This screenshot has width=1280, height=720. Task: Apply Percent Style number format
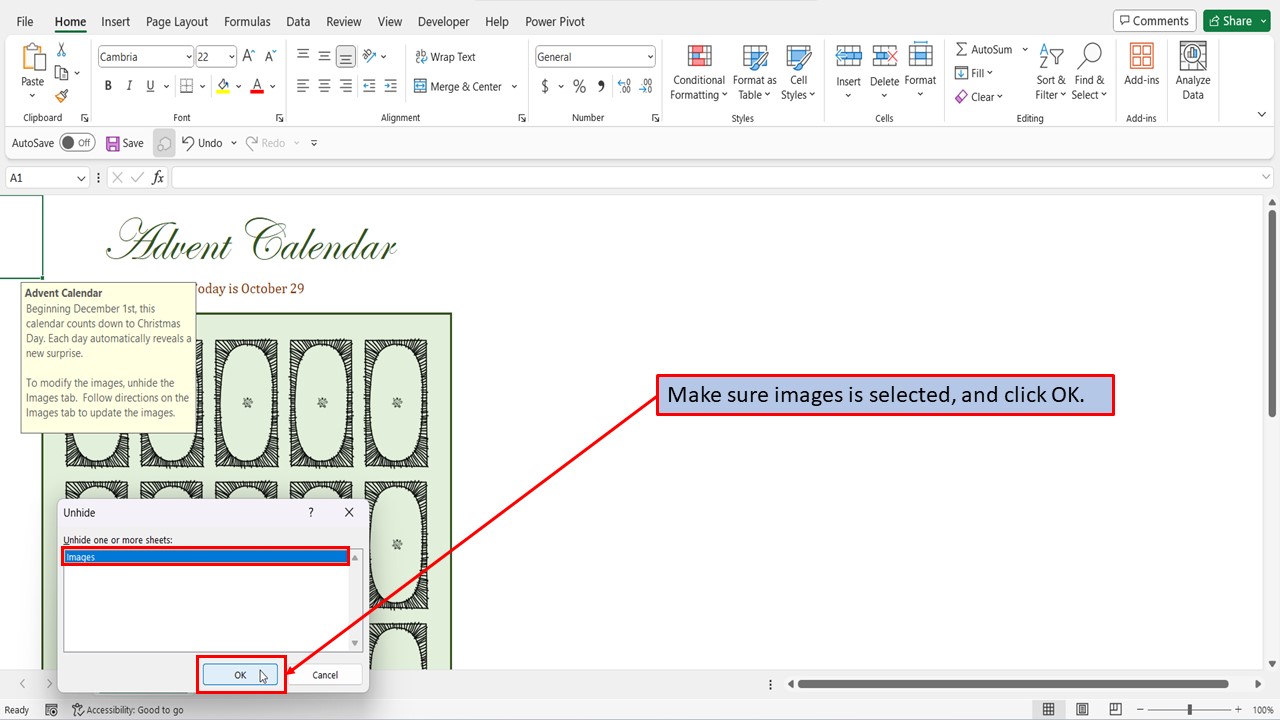579,86
